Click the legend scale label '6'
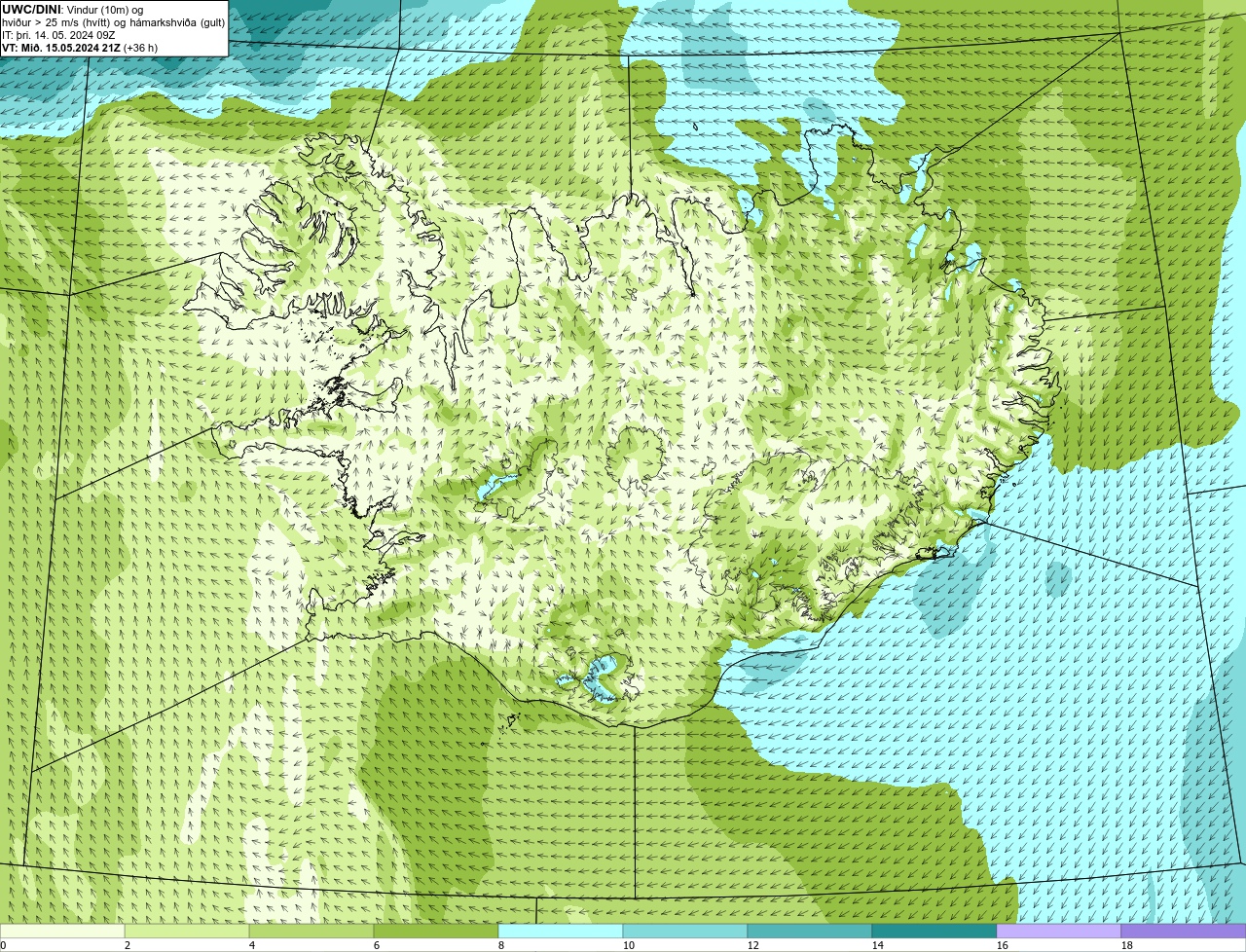The width and height of the screenshot is (1246, 952). pos(377,945)
